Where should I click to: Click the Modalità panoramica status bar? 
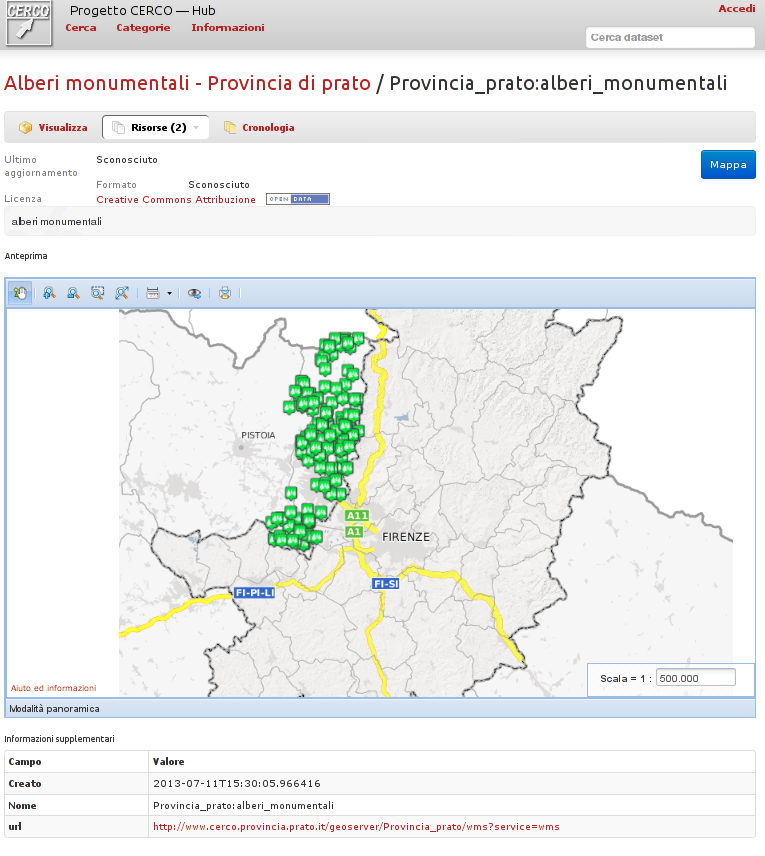[380, 709]
